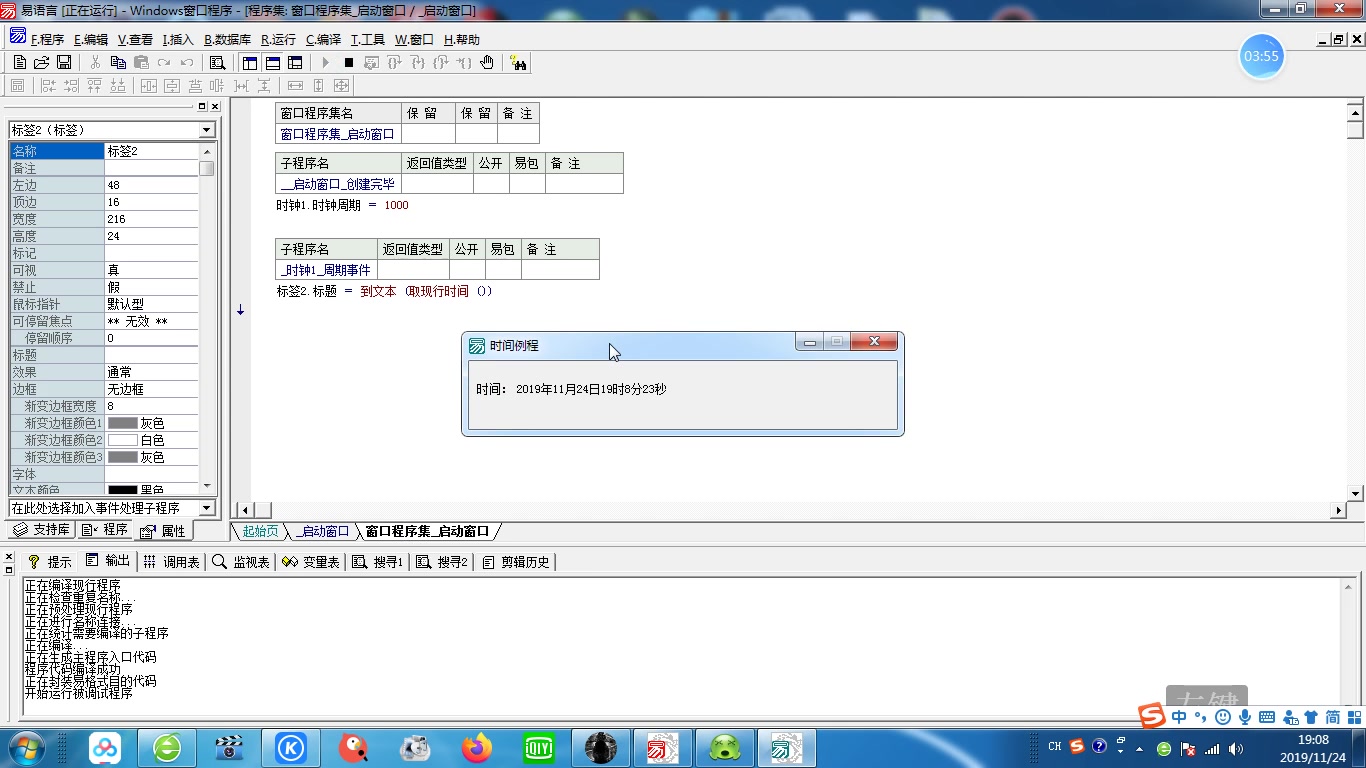
Task: Click the Sogou microphone voice input icon
Action: click(x=1245, y=718)
